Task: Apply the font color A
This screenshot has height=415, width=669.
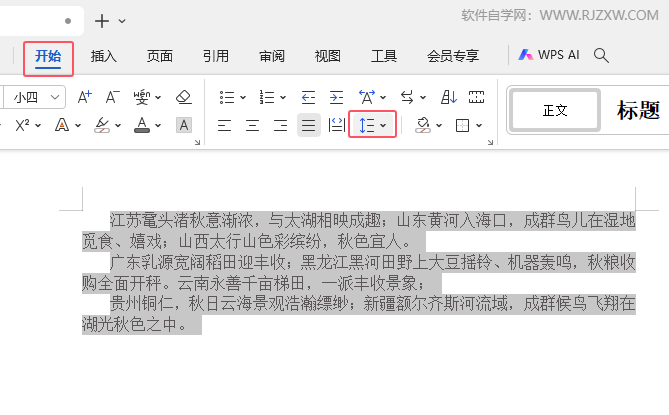Action: (x=142, y=125)
